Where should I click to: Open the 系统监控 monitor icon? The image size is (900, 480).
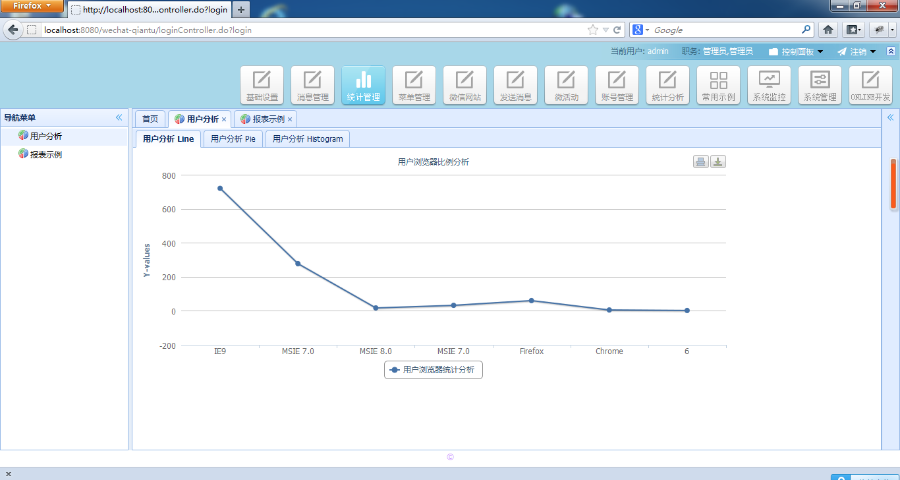coord(769,85)
